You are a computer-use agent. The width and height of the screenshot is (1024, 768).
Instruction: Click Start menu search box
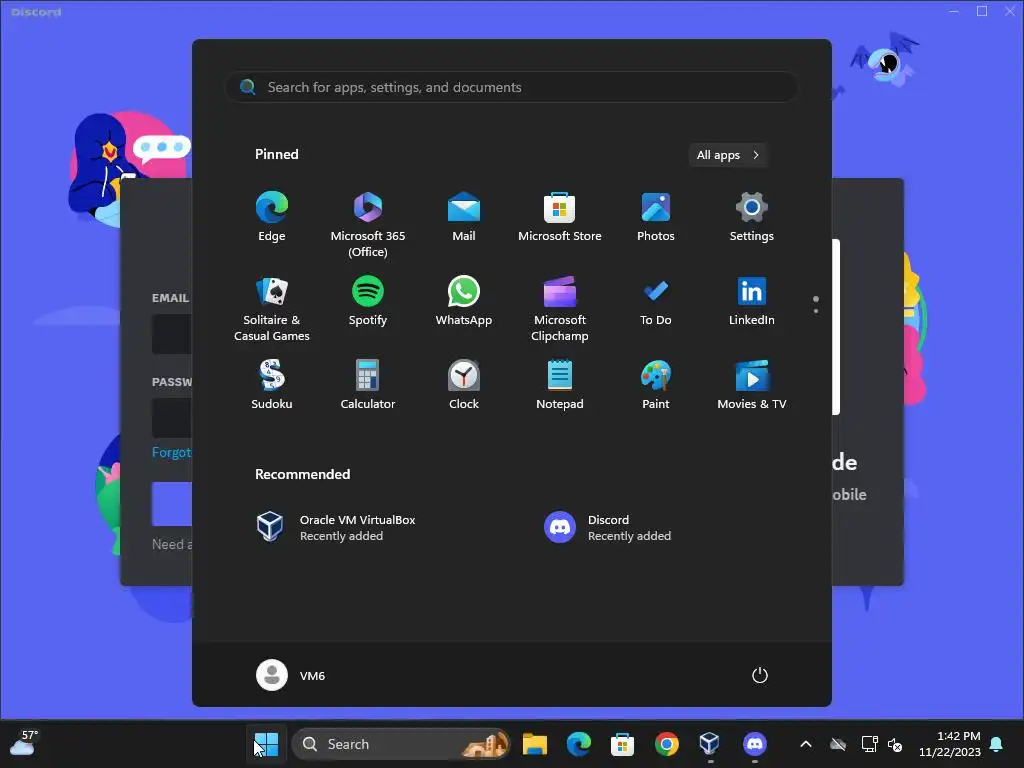[x=511, y=87]
